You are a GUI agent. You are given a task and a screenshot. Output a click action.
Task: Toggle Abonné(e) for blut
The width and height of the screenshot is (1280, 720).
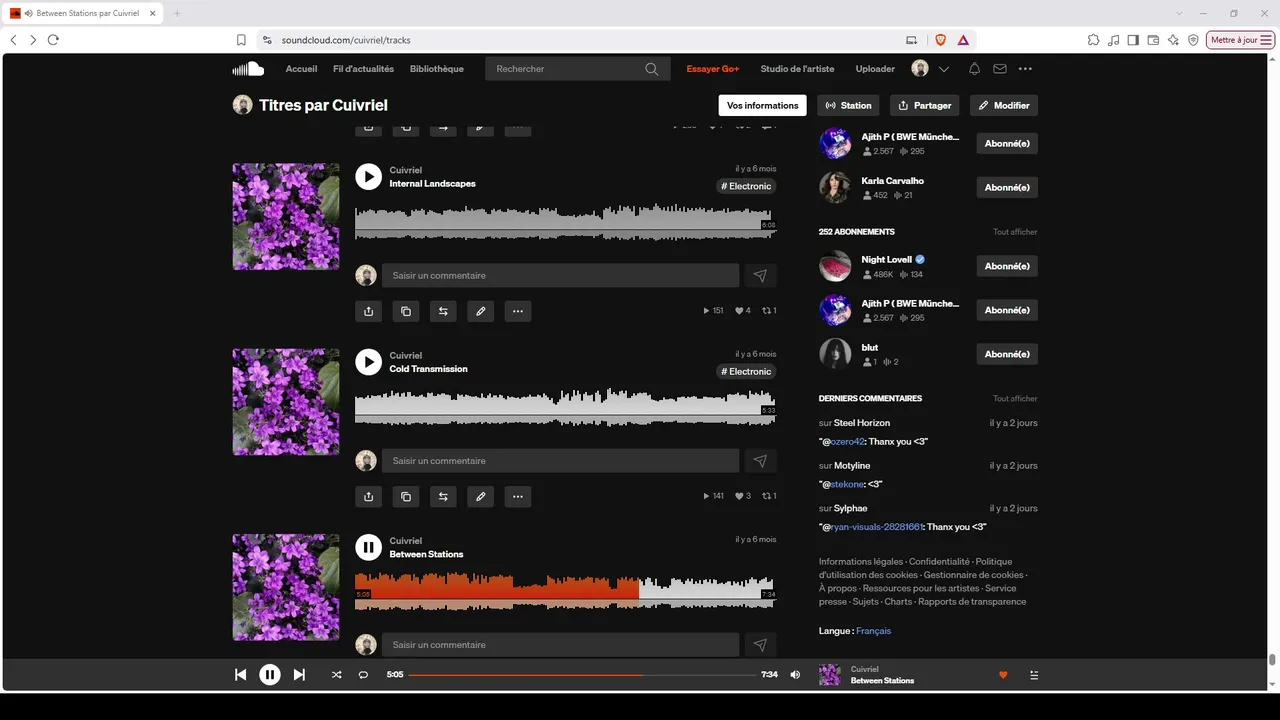[x=1007, y=354]
